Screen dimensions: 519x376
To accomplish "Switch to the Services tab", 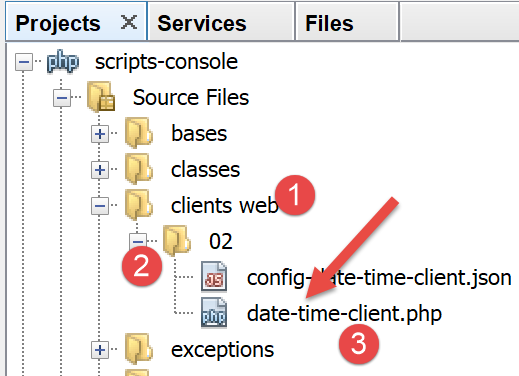I will click(221, 23).
